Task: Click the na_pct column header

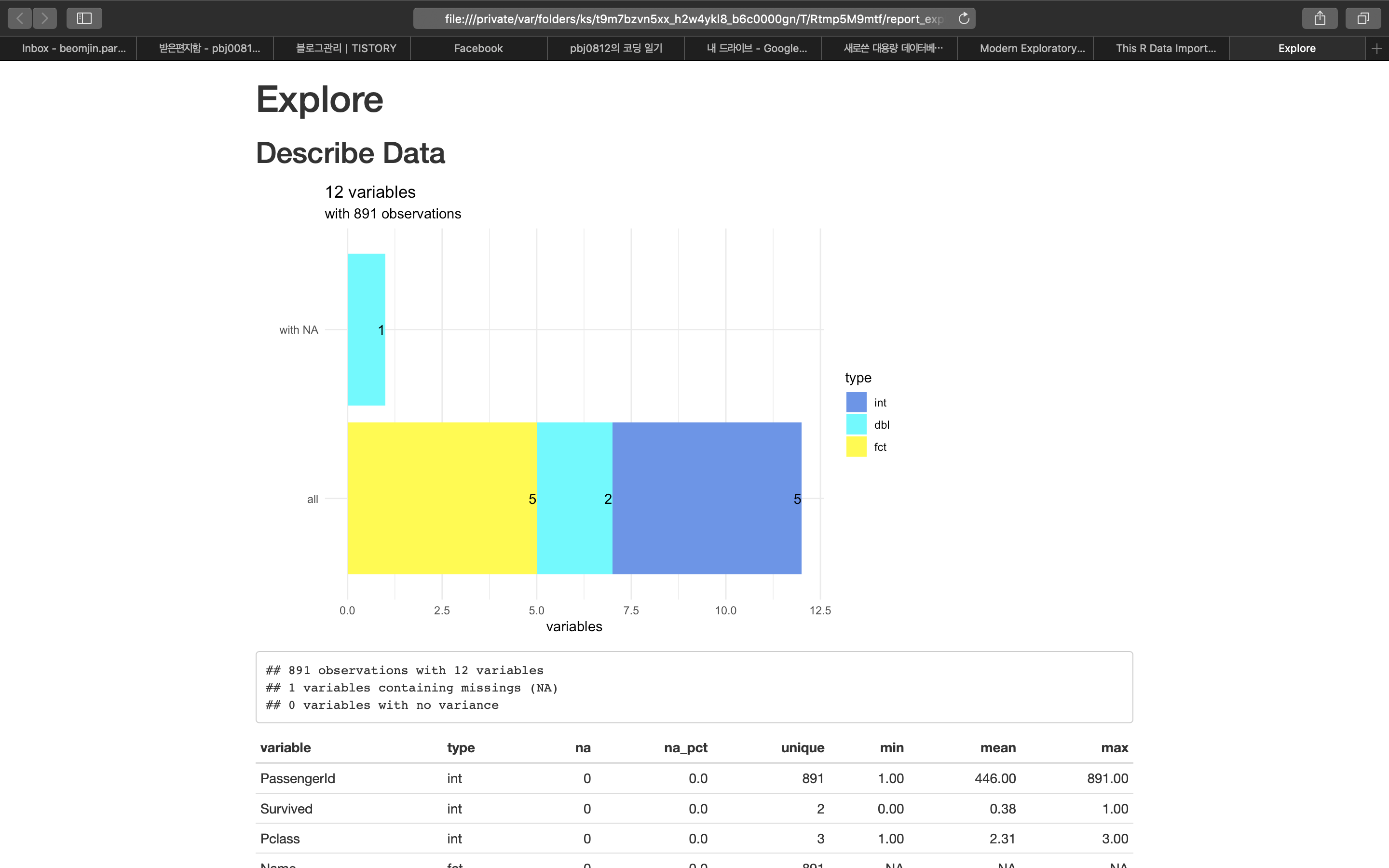Action: [x=685, y=747]
